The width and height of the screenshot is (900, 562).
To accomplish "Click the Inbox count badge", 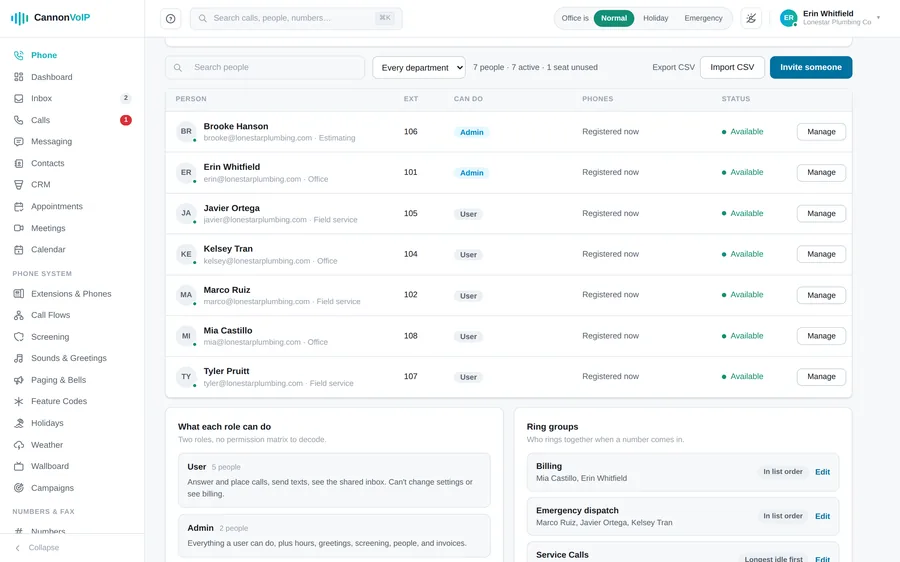I will pos(126,98).
